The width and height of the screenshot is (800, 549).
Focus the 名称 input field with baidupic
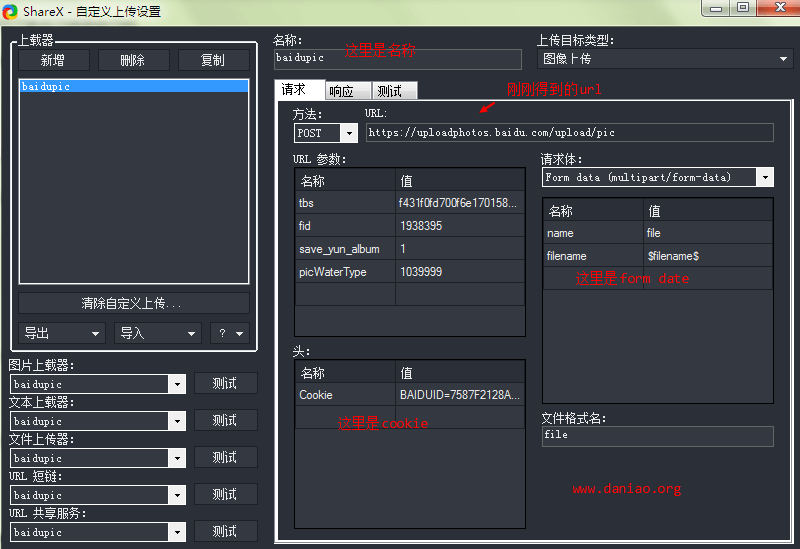point(397,59)
